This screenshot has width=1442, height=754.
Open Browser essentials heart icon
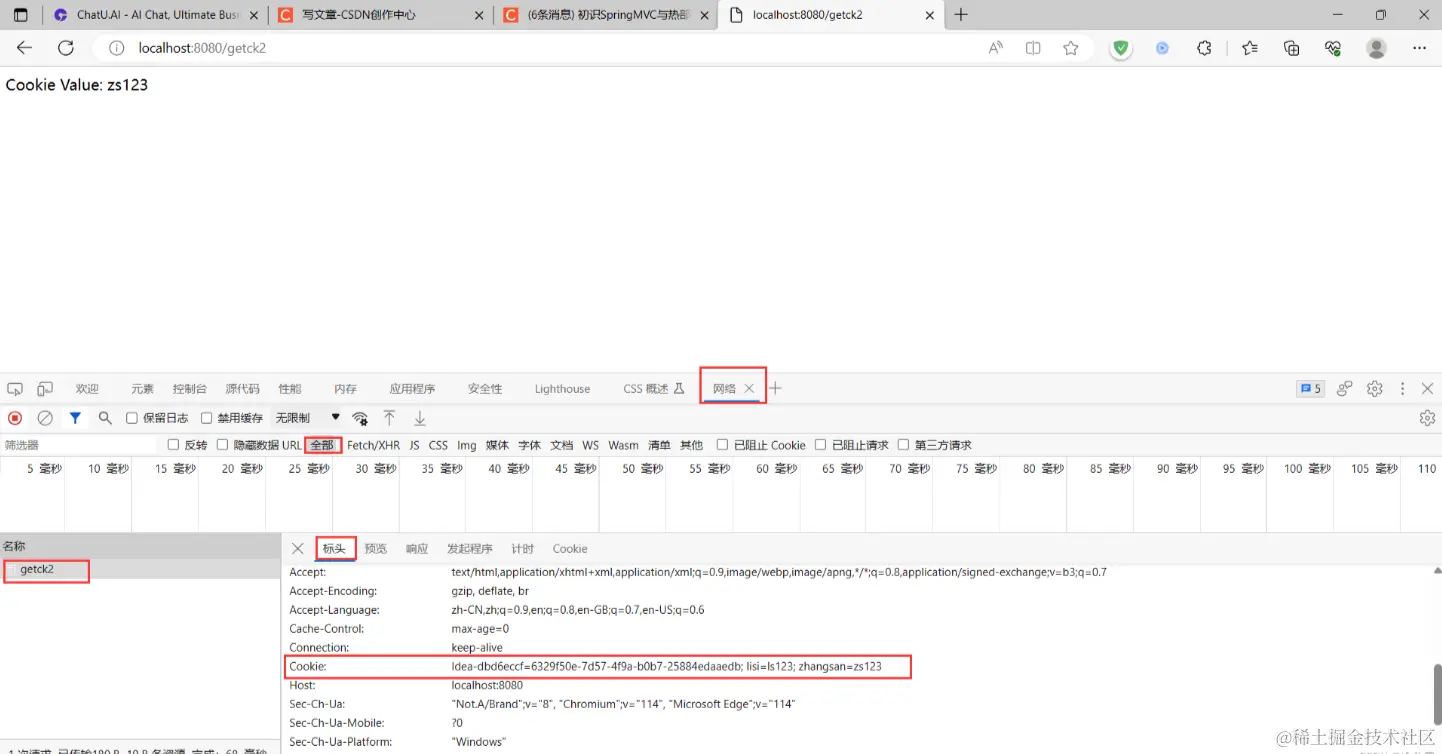pyautogui.click(x=1332, y=48)
